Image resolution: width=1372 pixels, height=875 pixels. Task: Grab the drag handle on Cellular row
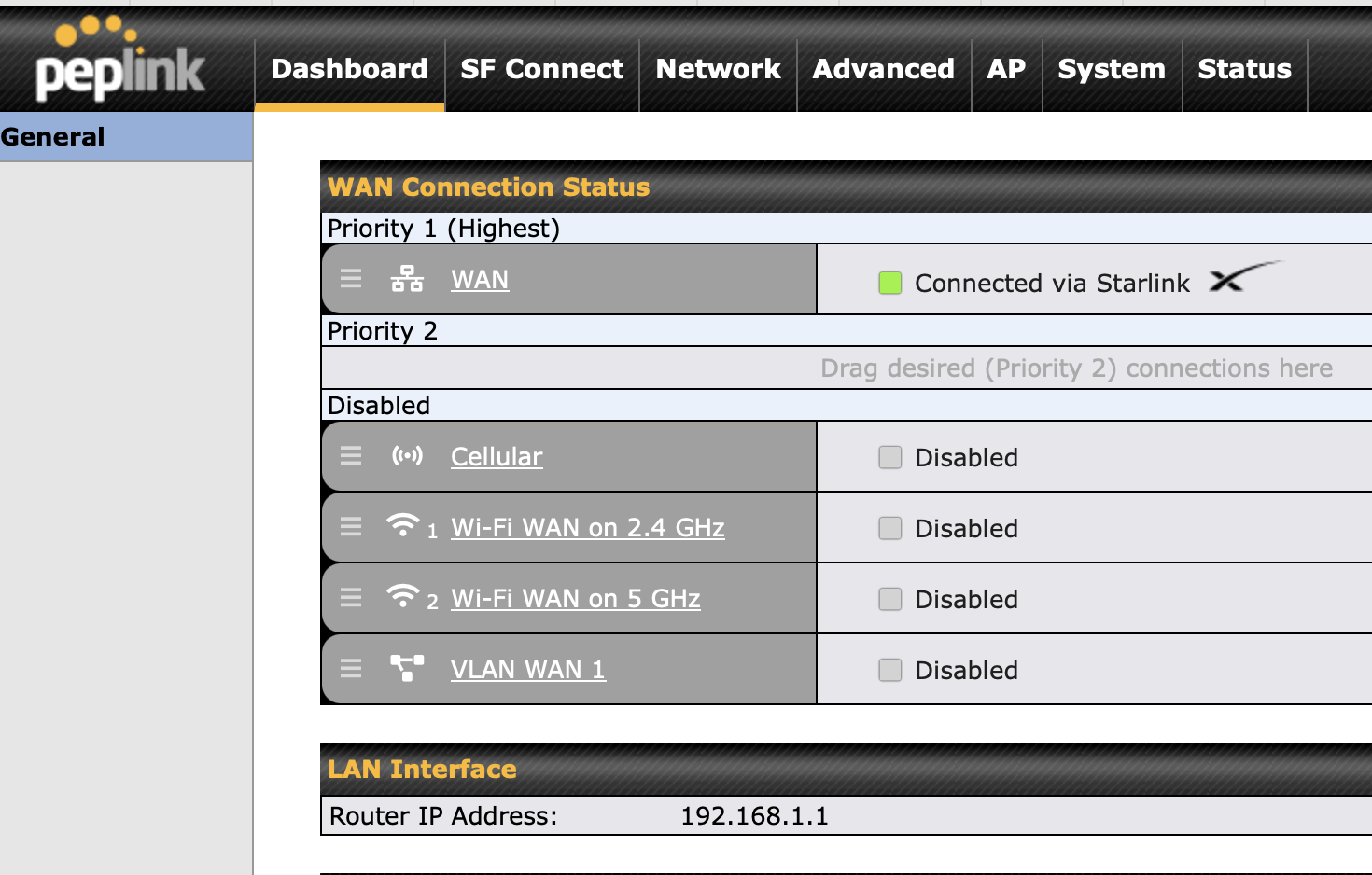point(351,455)
